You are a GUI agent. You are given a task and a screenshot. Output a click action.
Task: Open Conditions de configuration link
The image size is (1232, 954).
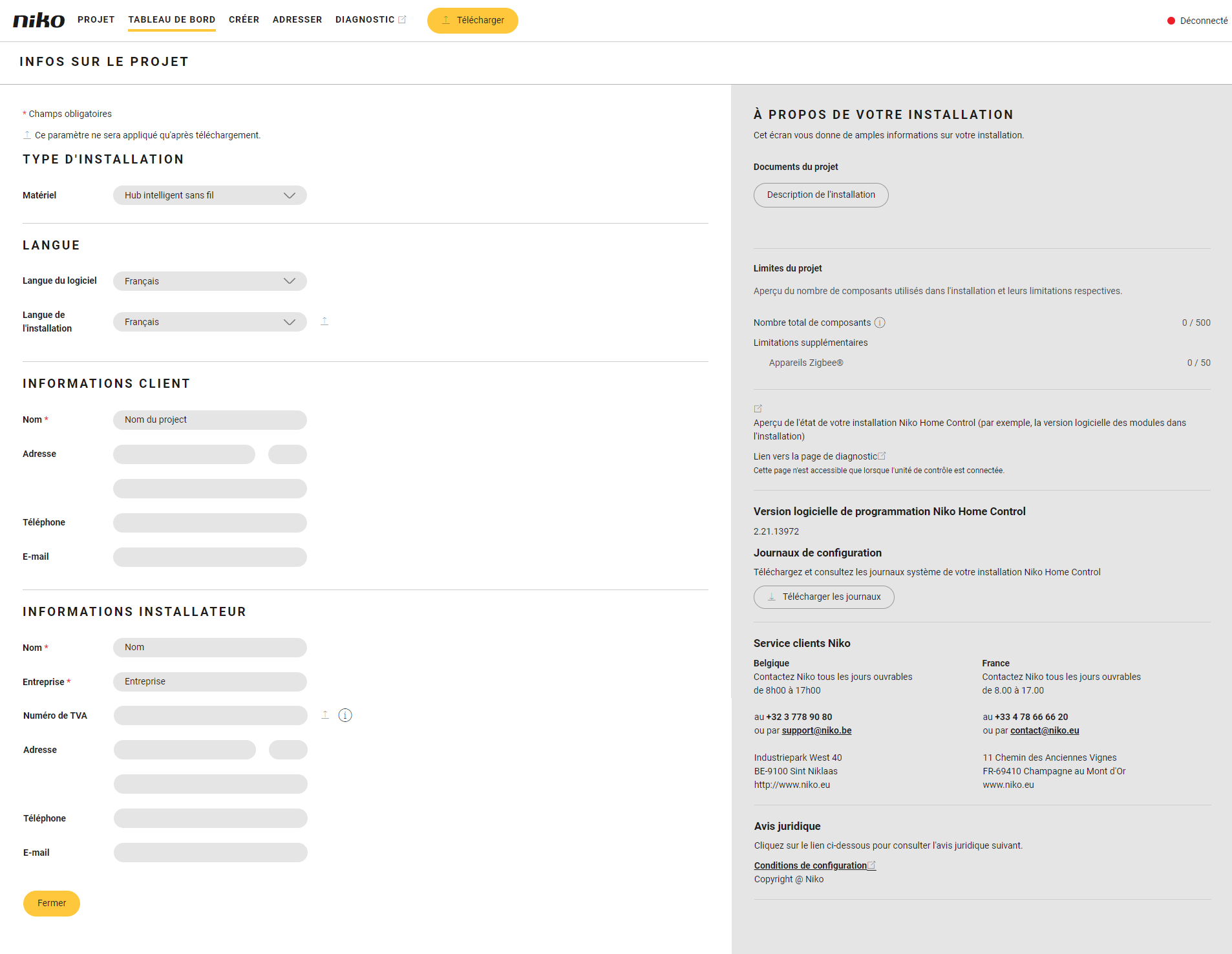[x=814, y=865]
